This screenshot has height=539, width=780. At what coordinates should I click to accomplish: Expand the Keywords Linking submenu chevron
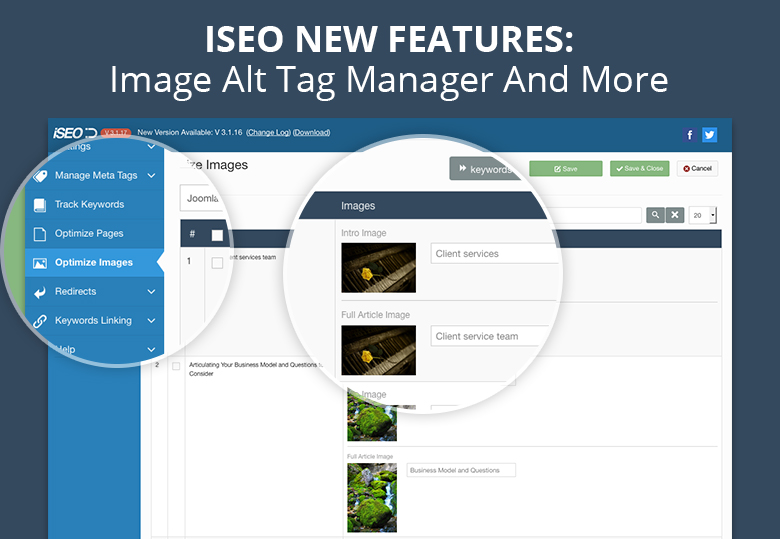(151, 321)
